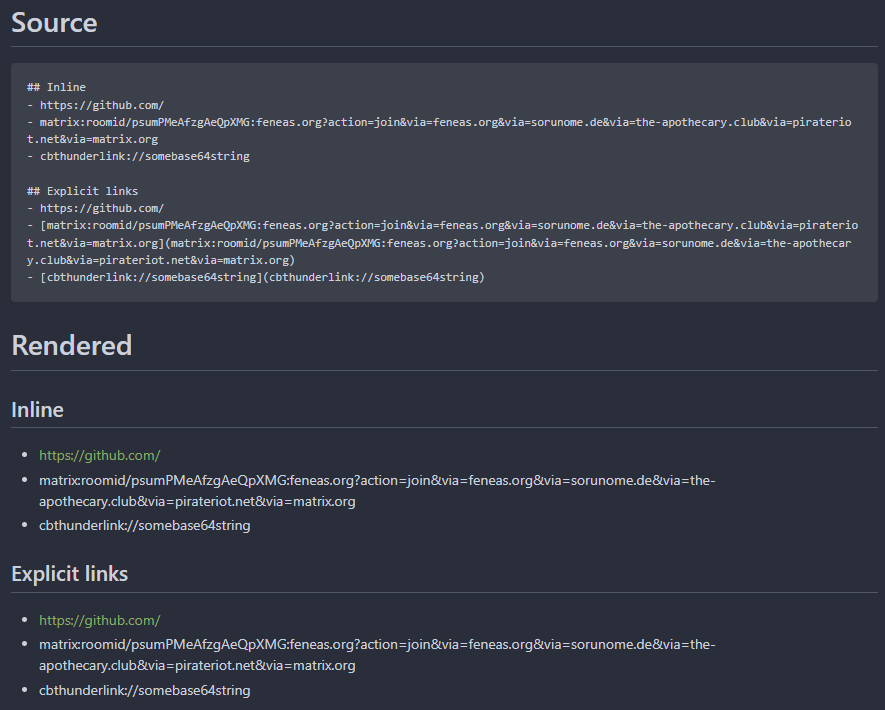Open the github.com link under Explicit links
The height and width of the screenshot is (710, 885).
99,620
